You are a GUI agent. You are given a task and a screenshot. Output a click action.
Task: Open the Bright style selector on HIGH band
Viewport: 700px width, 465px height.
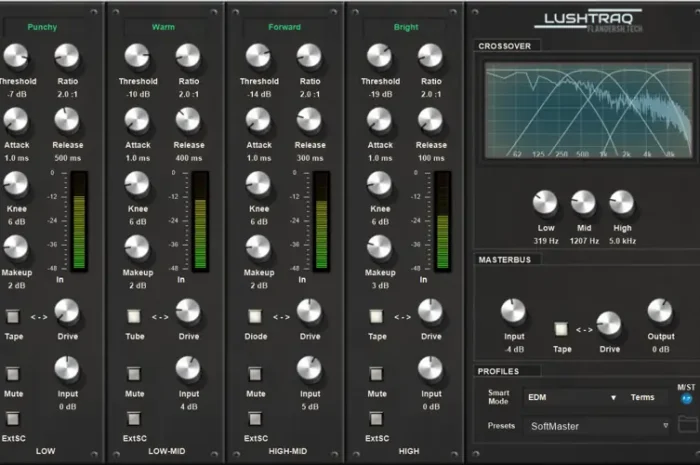click(406, 27)
